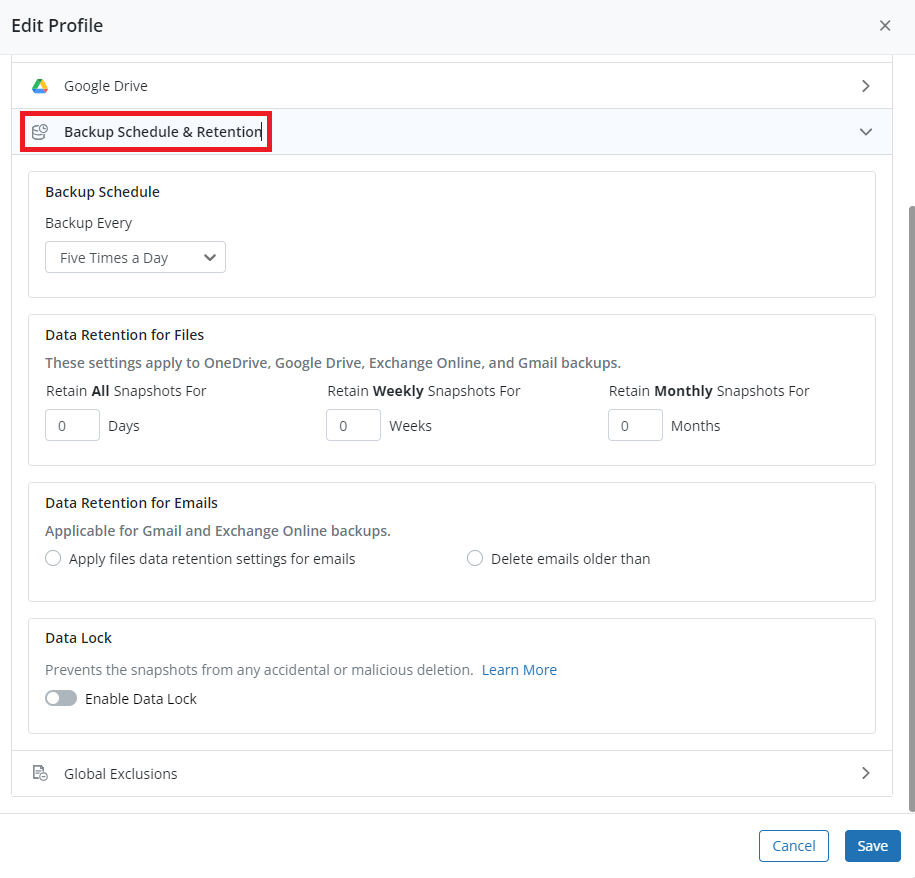Viewport: 915px width, 878px height.
Task: Open the Global Exclusions section row
Action: [452, 774]
